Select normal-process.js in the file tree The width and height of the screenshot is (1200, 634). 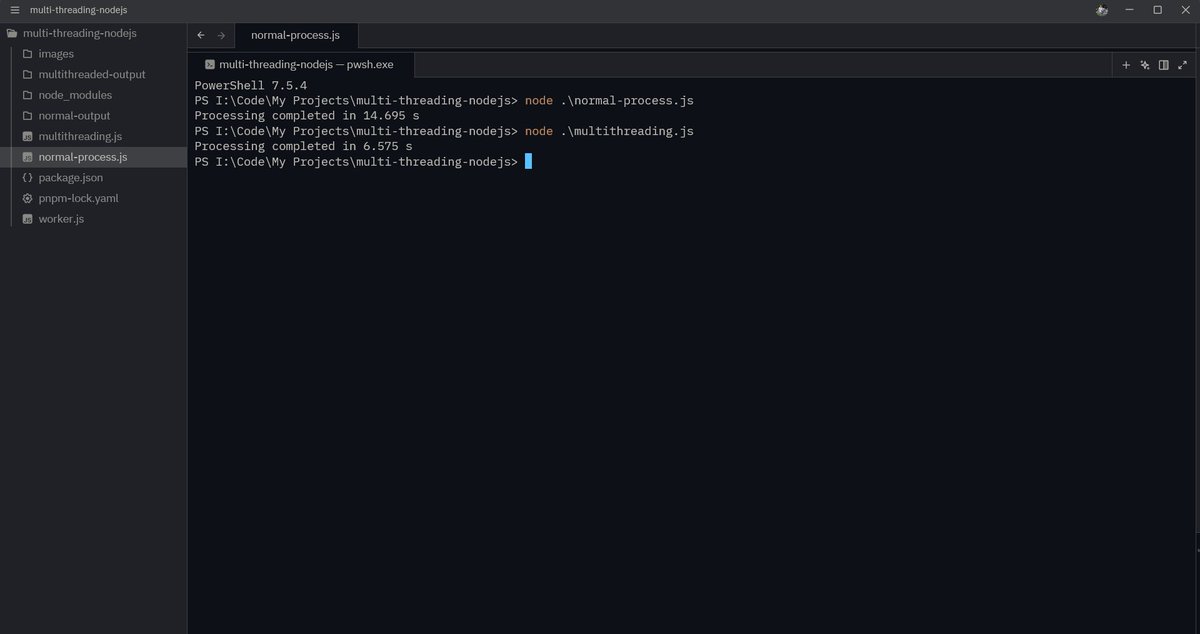94,157
